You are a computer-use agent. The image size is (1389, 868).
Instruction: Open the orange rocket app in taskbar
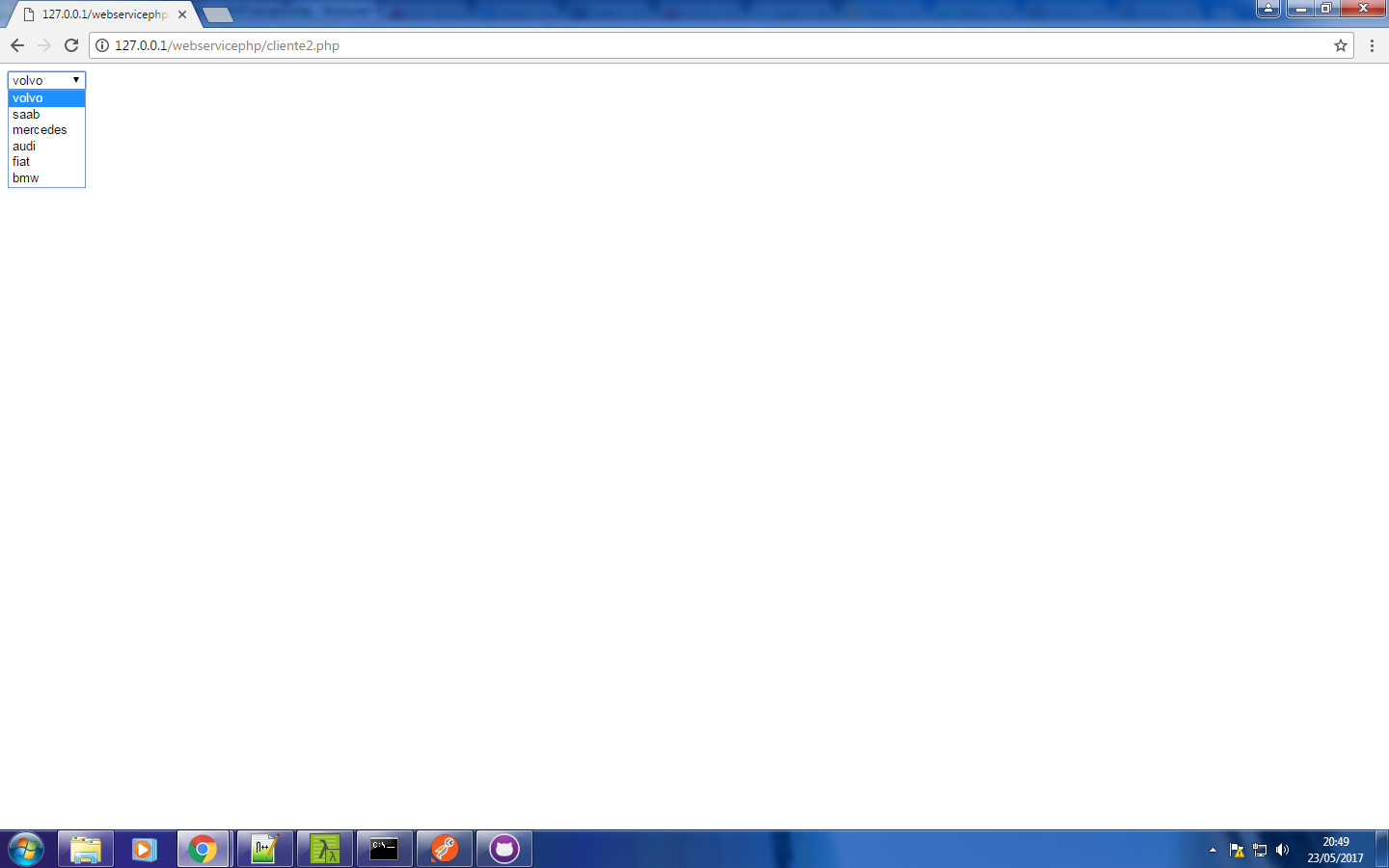445,850
